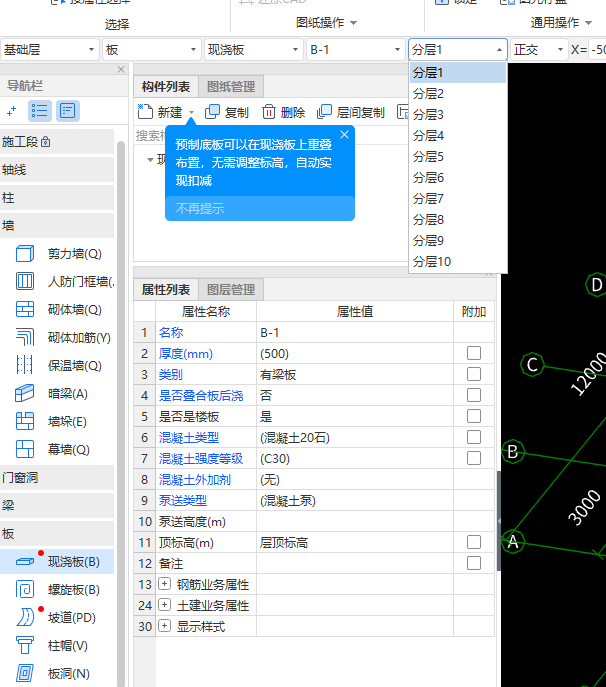Select the 墙垛(E) wall pier icon

(25, 421)
